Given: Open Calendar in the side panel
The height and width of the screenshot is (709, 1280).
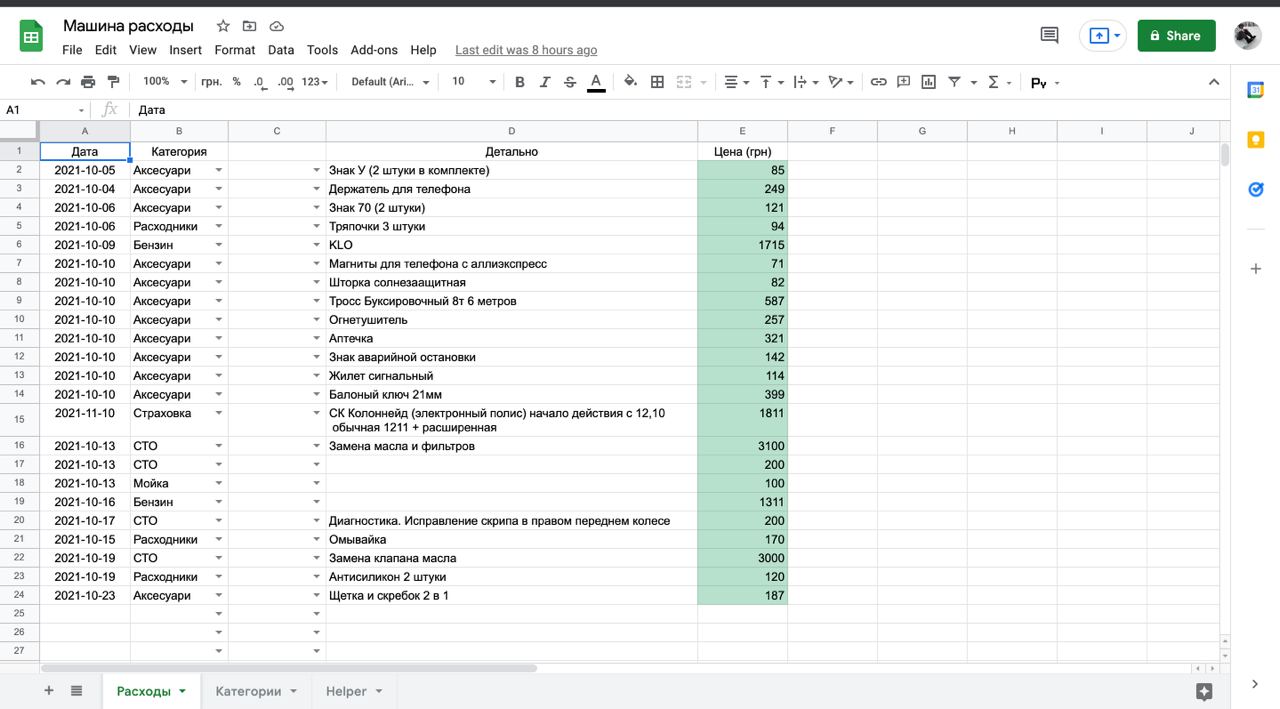Looking at the screenshot, I should (x=1256, y=90).
